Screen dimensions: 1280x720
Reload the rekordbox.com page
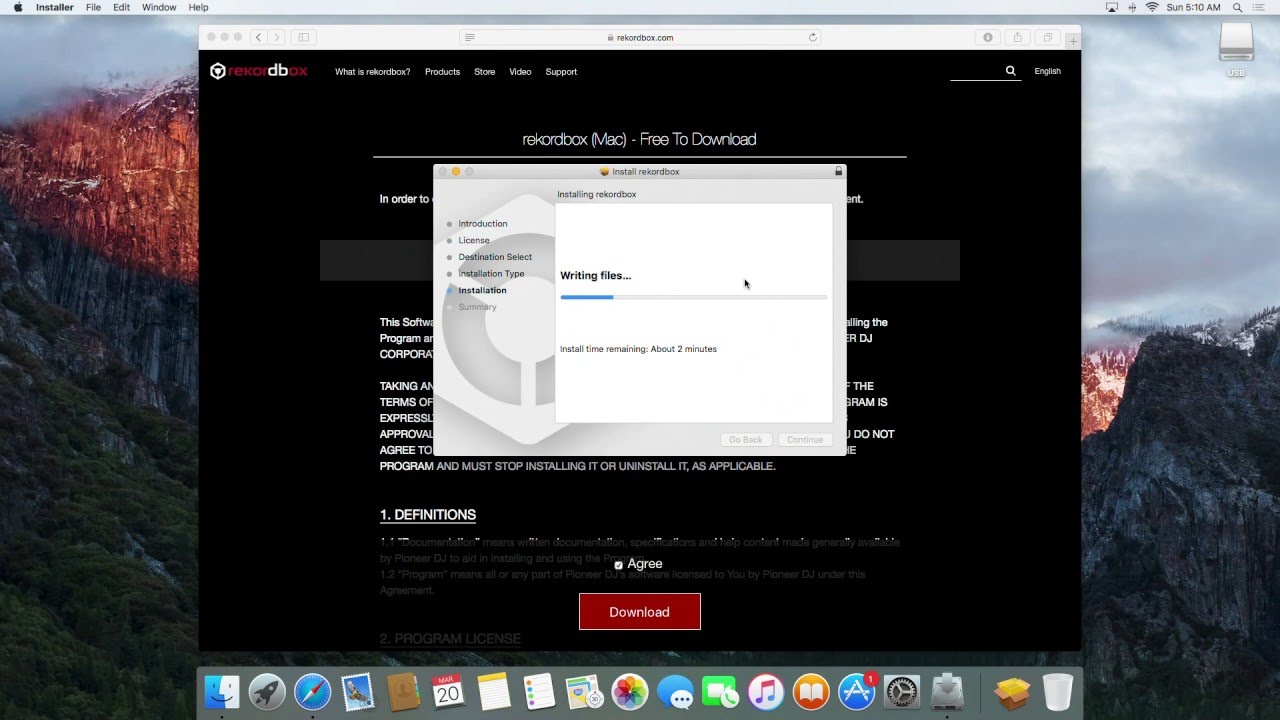point(813,37)
